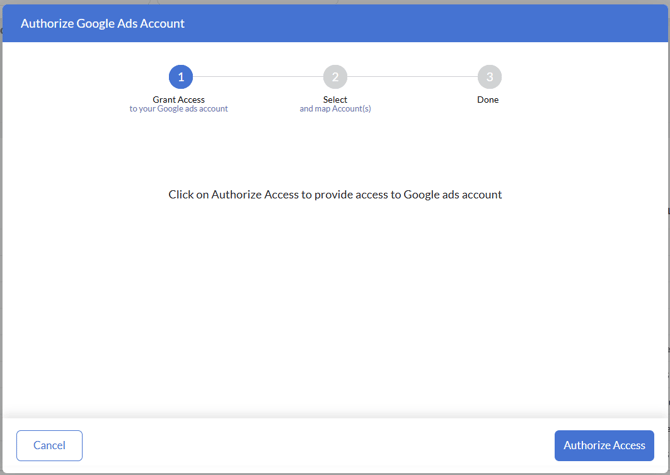Viewport: 670px width, 475px height.
Task: Cancel the Google Ads authorization dialog
Action: 50,445
